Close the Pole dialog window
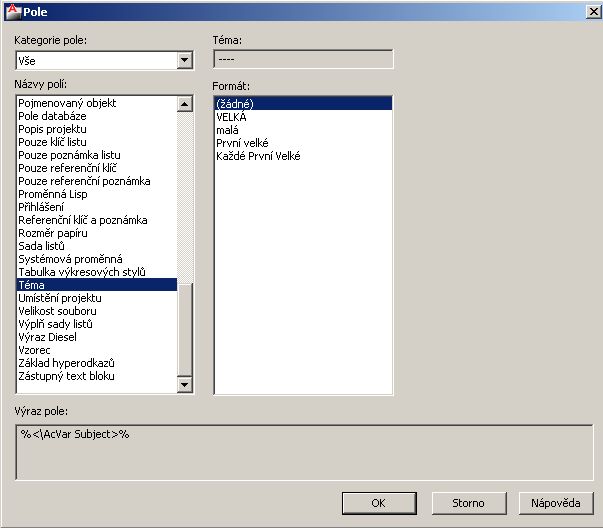 pos(591,10)
